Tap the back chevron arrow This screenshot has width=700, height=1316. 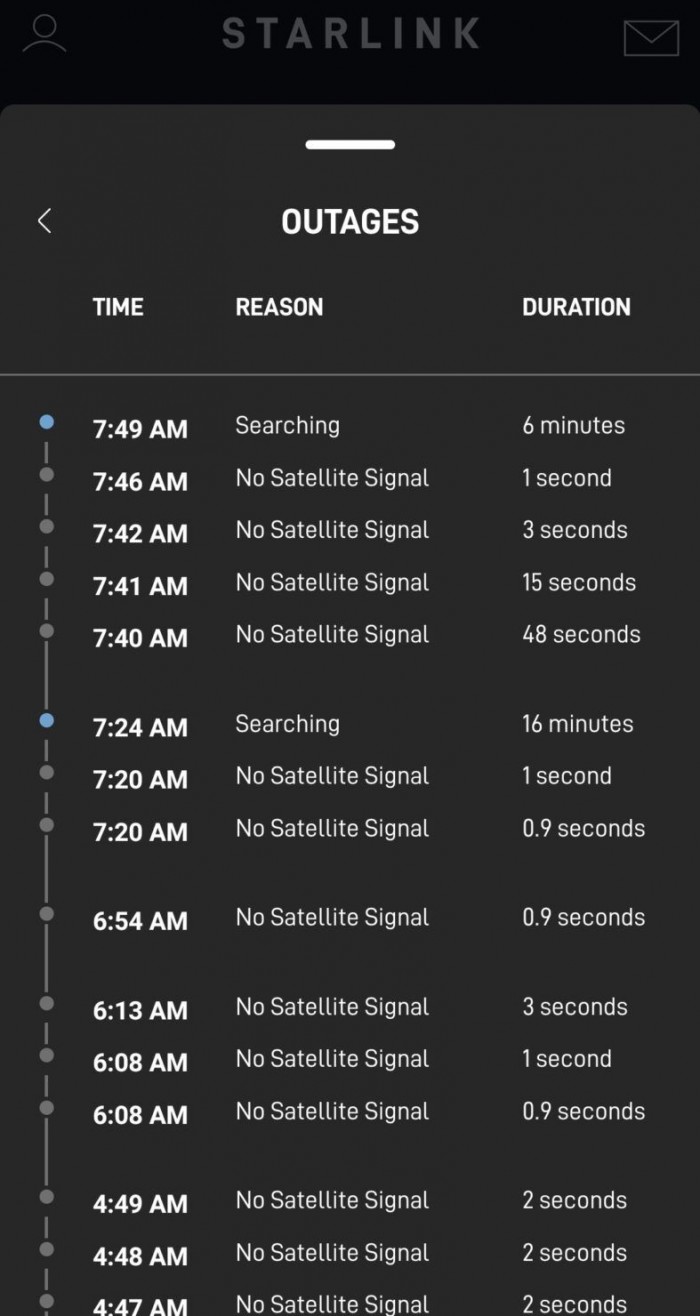(x=44, y=221)
